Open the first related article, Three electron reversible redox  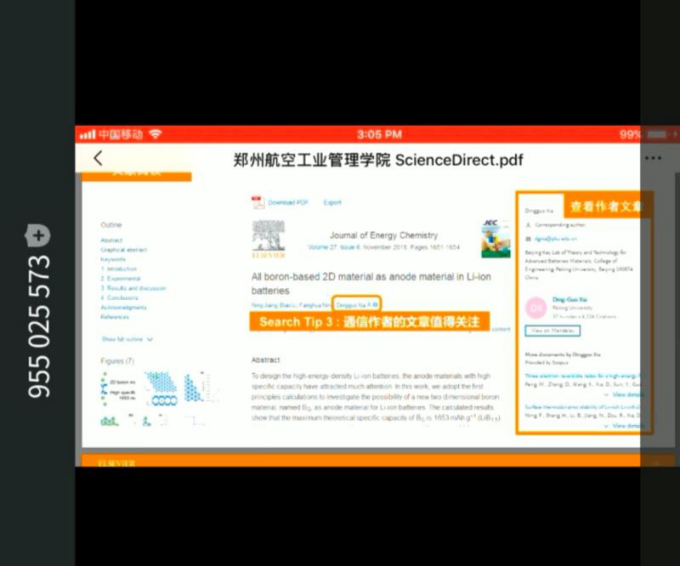click(582, 376)
